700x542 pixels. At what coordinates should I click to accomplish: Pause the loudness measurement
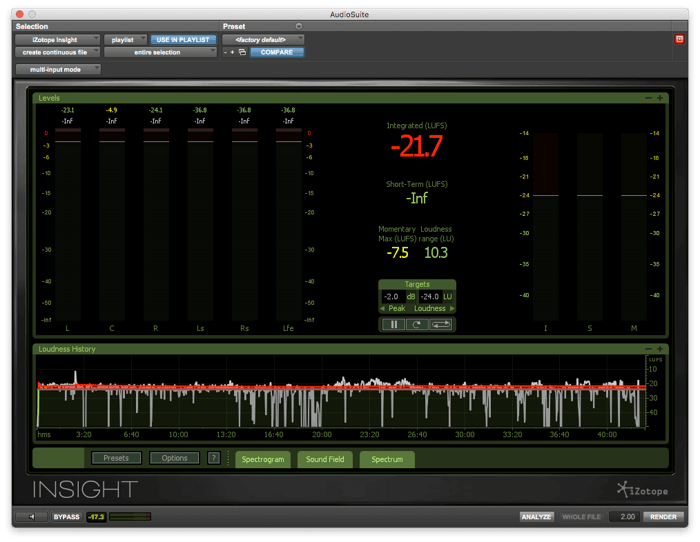[x=393, y=325]
